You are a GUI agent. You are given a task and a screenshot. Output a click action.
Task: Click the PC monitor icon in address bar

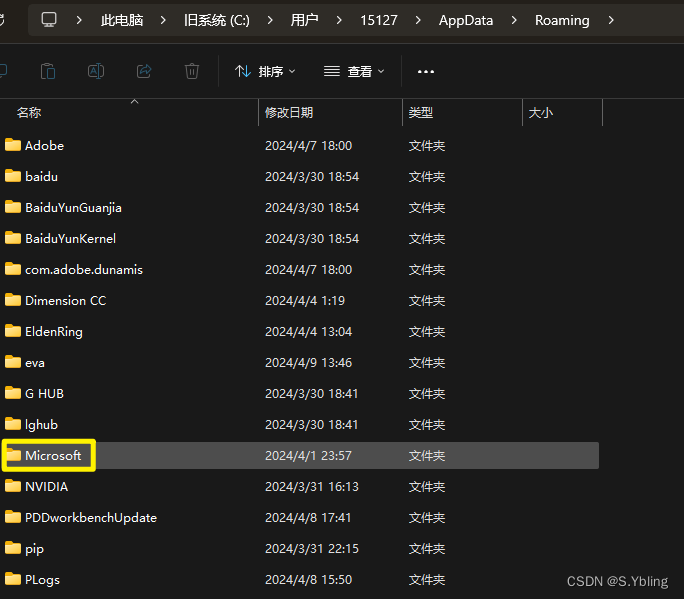[48, 20]
